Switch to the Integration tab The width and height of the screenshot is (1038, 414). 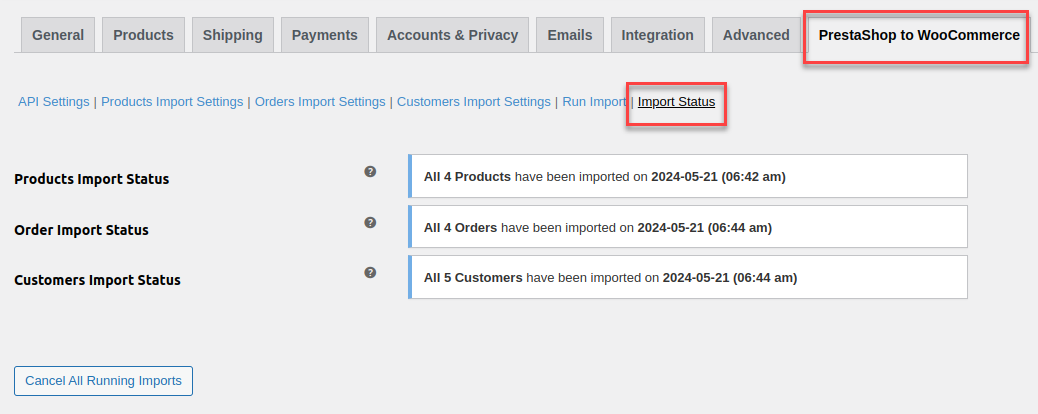pos(657,35)
